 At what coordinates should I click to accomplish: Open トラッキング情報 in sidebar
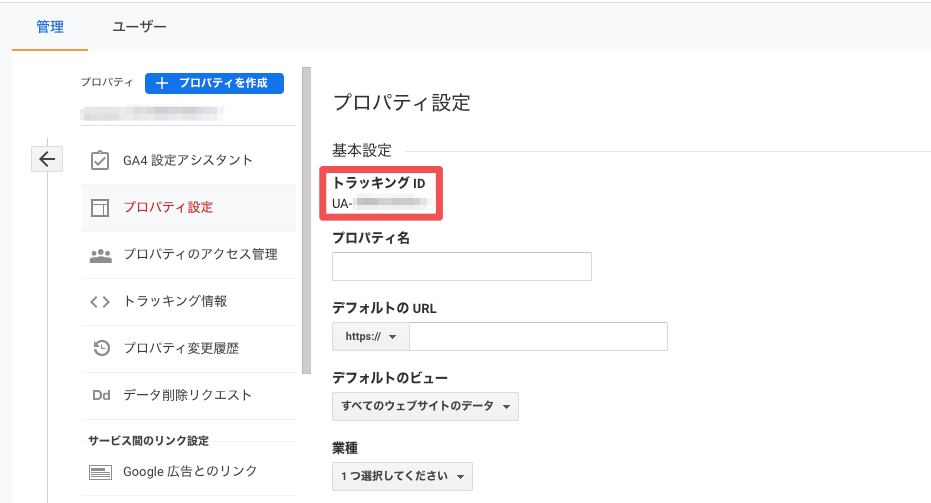175,302
